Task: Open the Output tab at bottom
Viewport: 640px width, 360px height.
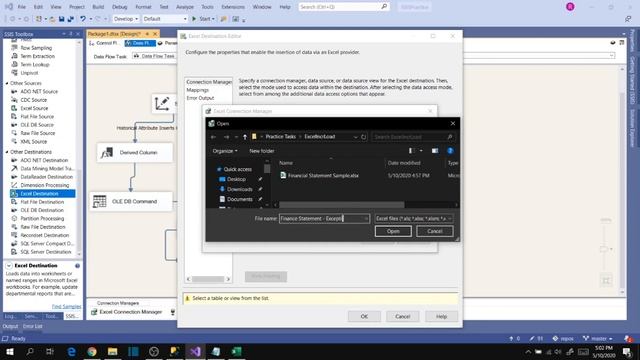Action: pyautogui.click(x=10, y=327)
